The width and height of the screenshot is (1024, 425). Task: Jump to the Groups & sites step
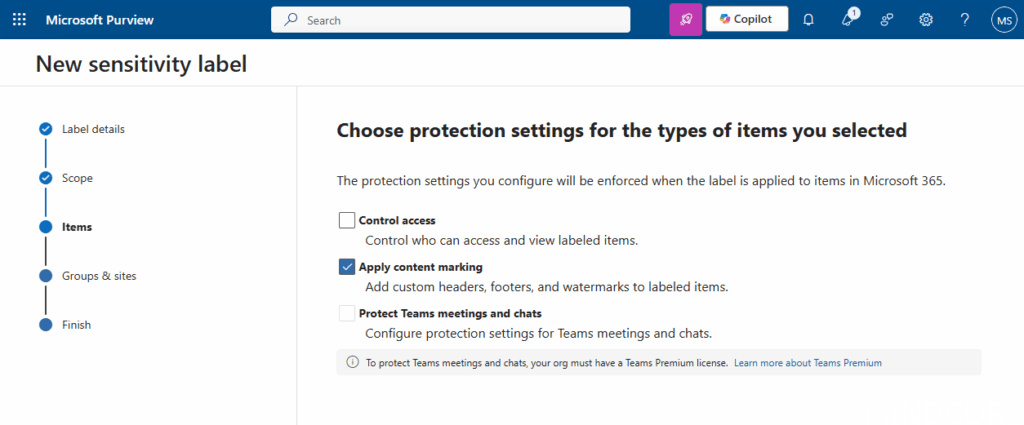point(98,276)
